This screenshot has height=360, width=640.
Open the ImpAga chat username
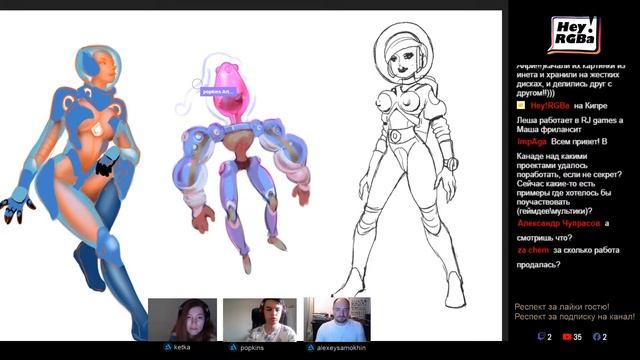(531, 142)
